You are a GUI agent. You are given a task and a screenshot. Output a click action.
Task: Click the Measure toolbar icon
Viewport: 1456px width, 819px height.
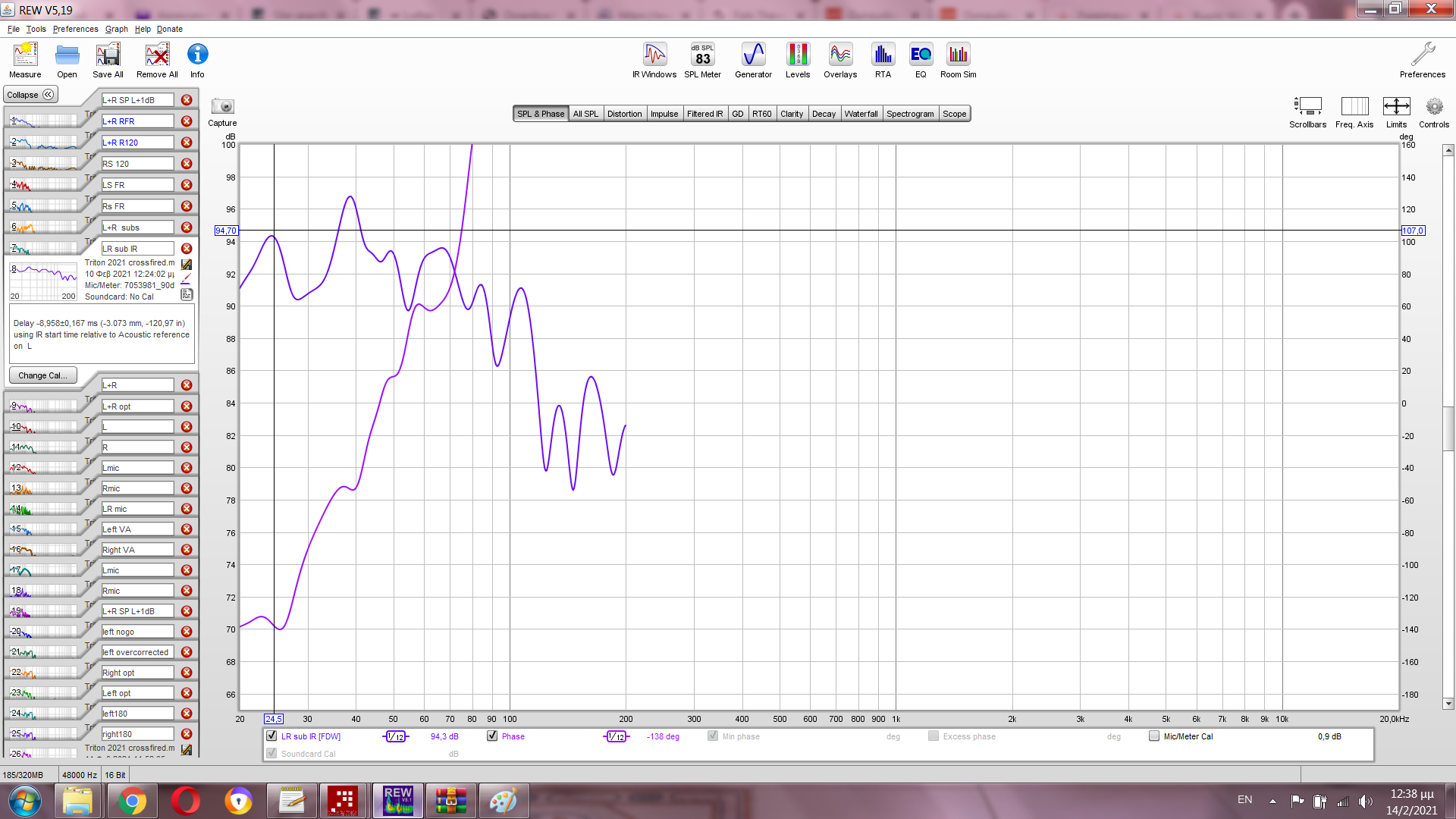click(x=25, y=55)
